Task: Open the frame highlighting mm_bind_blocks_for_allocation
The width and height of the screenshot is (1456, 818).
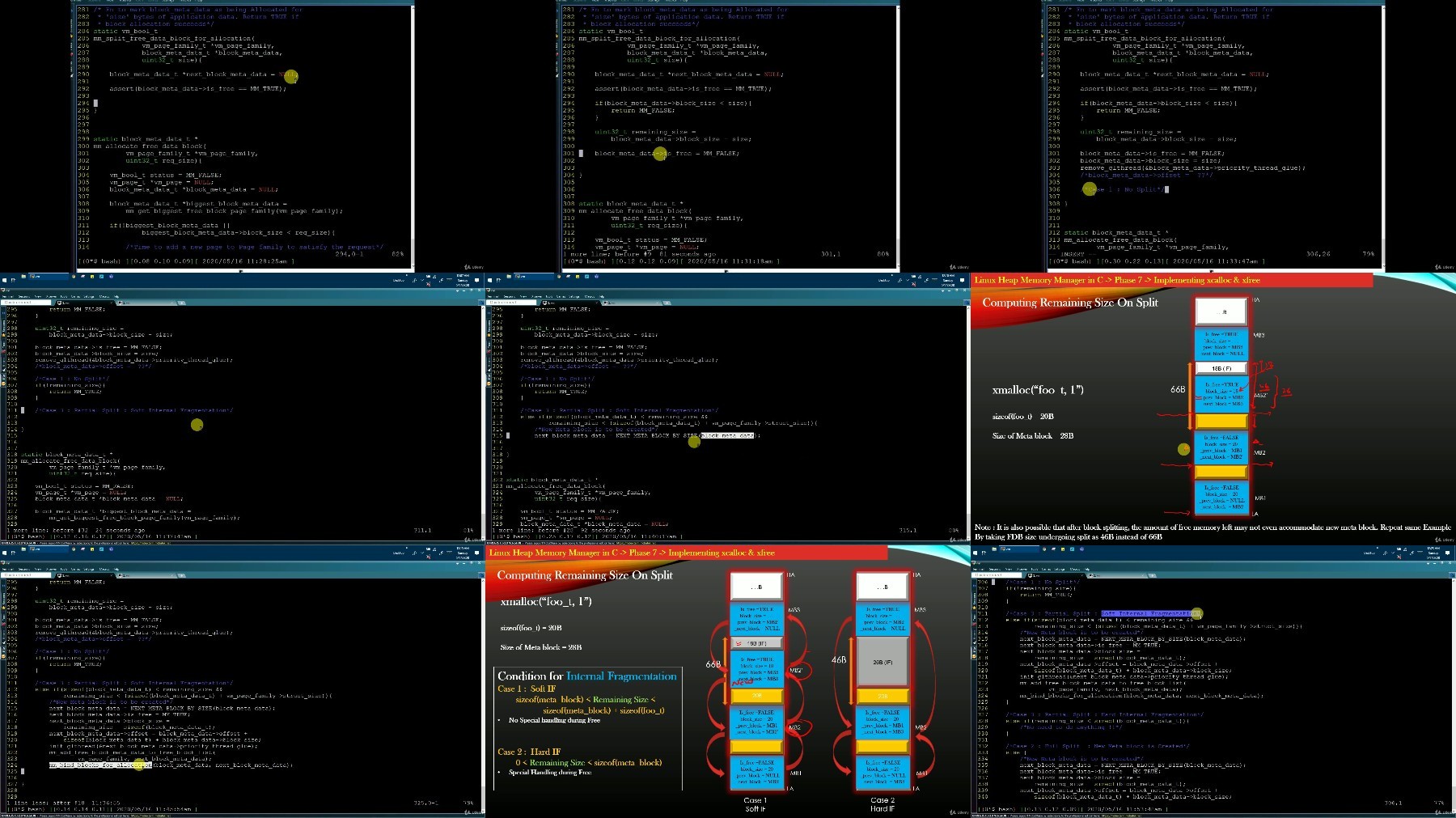Action: [x=243, y=681]
